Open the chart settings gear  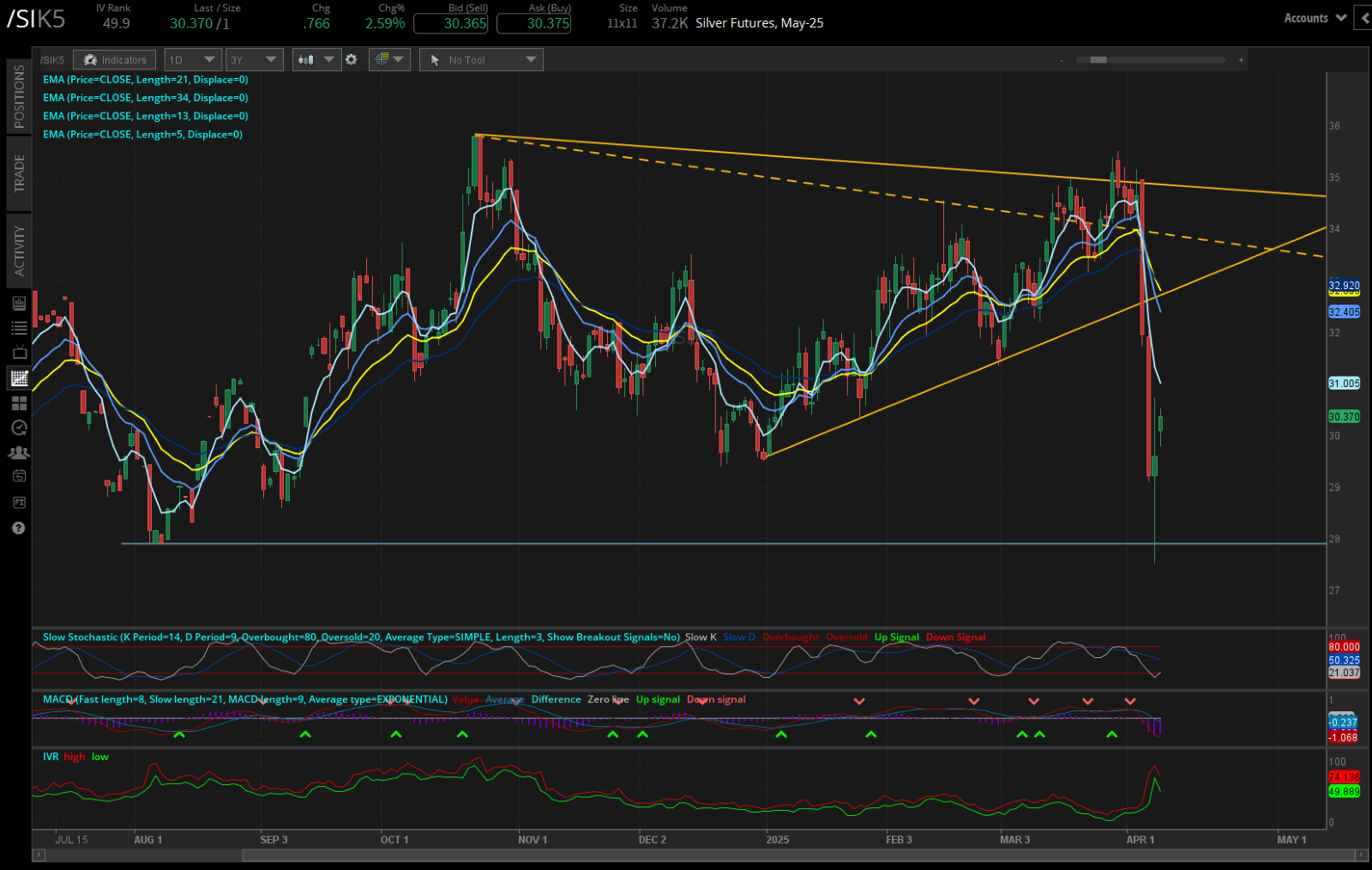click(352, 59)
